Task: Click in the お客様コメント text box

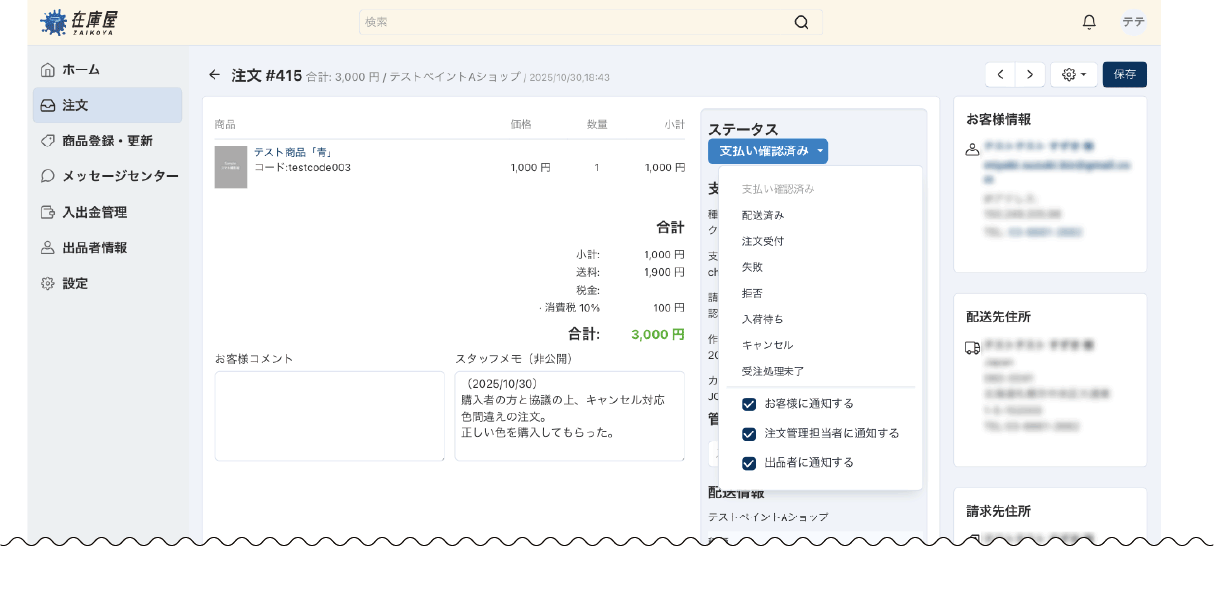Action: point(329,416)
